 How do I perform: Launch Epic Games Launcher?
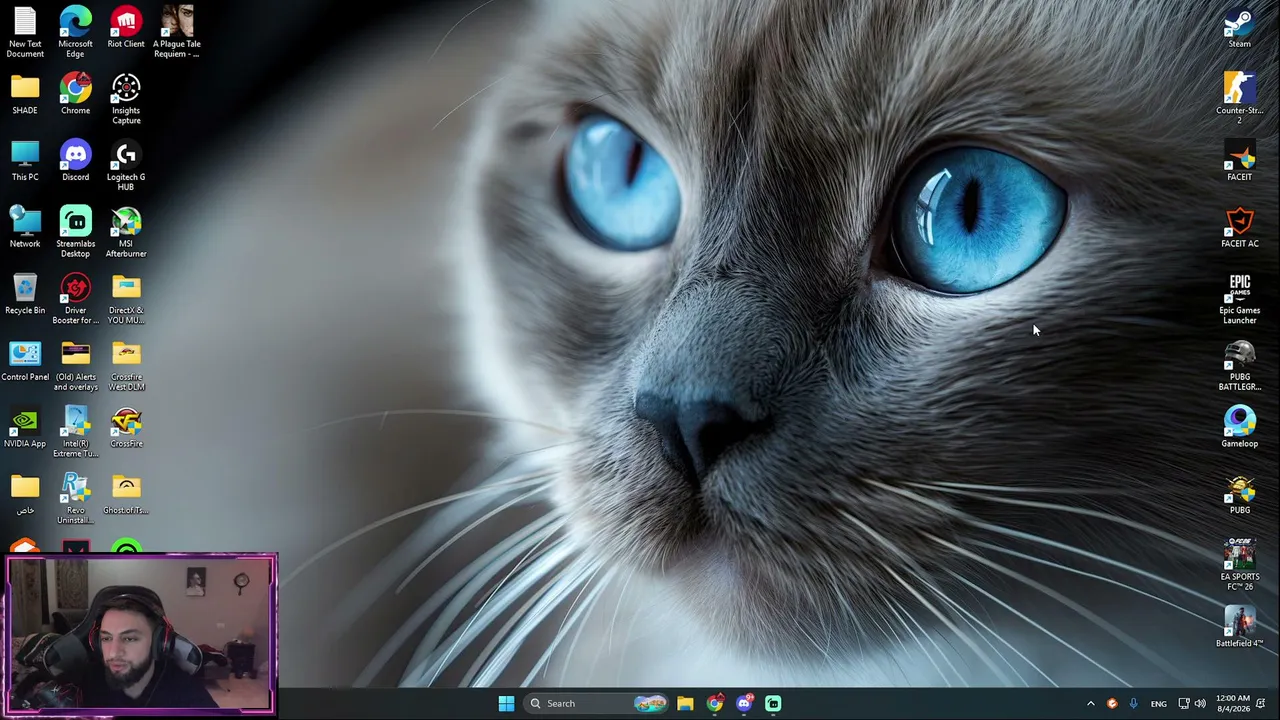coord(1239,299)
